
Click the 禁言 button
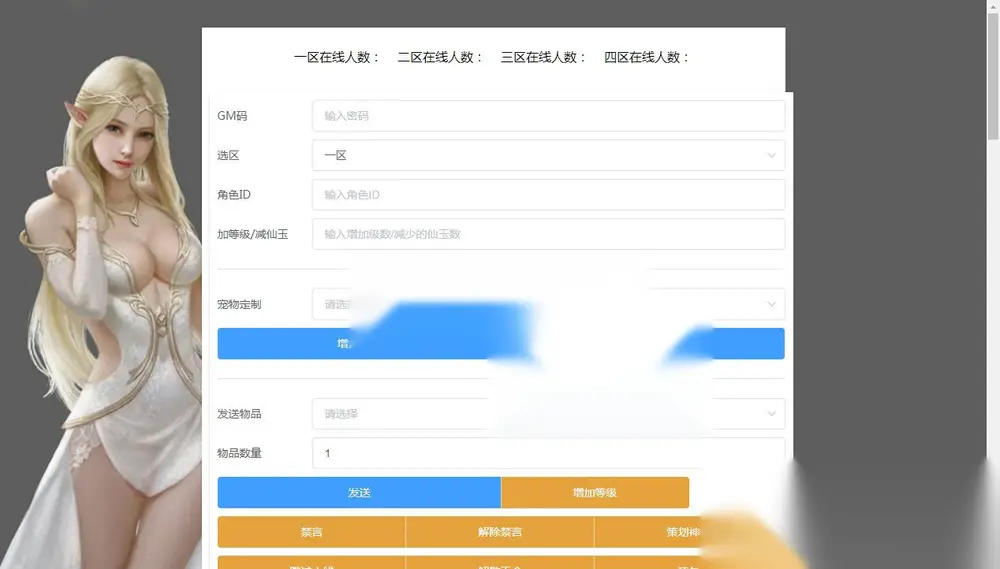[311, 532]
